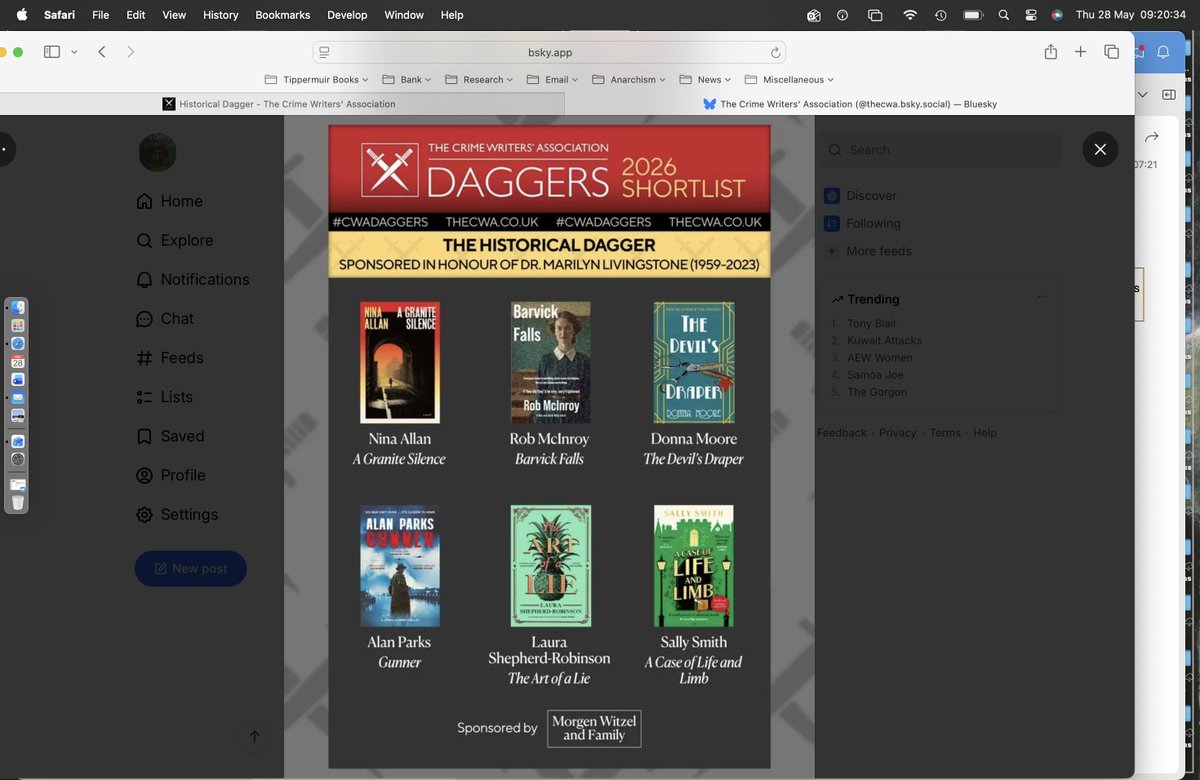The width and height of the screenshot is (1200, 780).
Task: Open a new tab with plus button
Action: click(x=1080, y=52)
